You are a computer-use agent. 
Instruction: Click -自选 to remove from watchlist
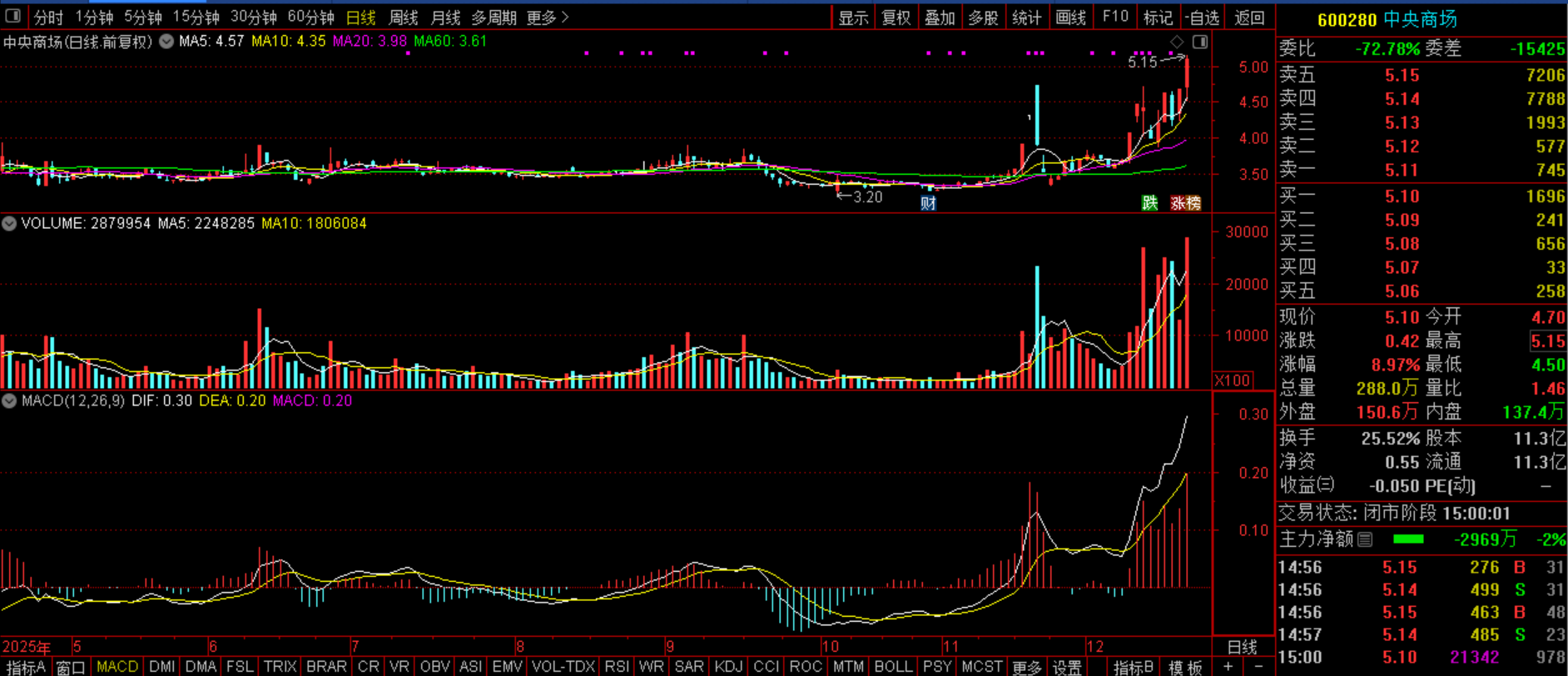tap(1202, 17)
